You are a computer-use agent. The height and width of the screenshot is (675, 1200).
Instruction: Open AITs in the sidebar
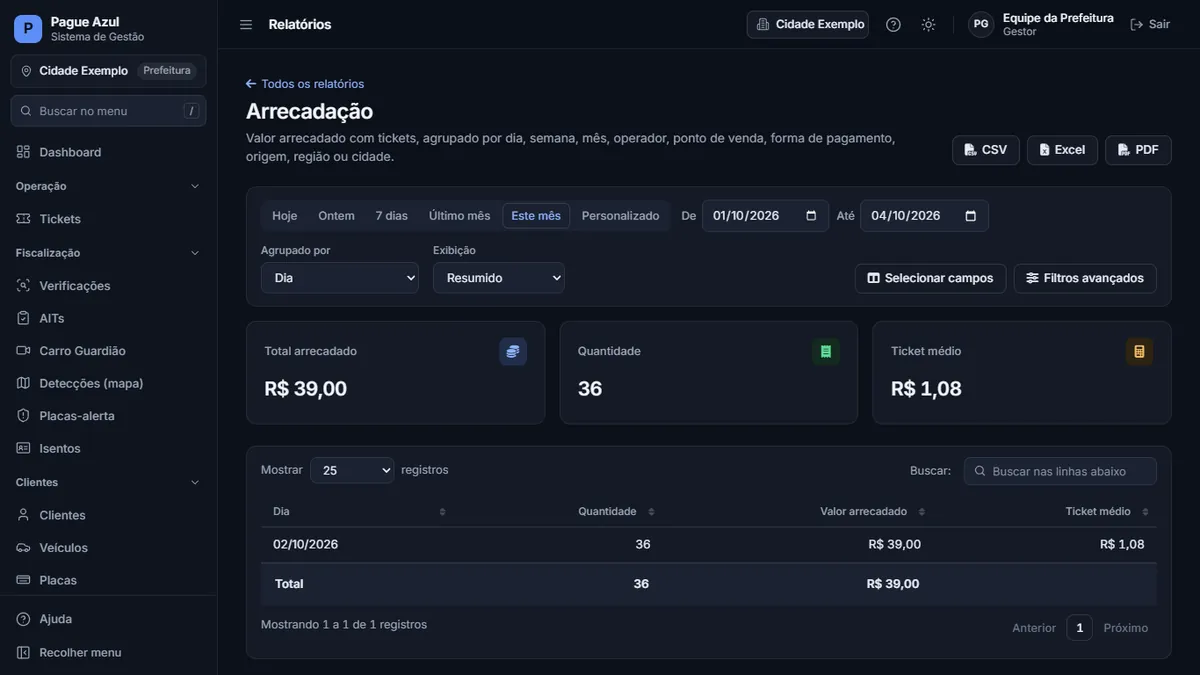pyautogui.click(x=108, y=318)
